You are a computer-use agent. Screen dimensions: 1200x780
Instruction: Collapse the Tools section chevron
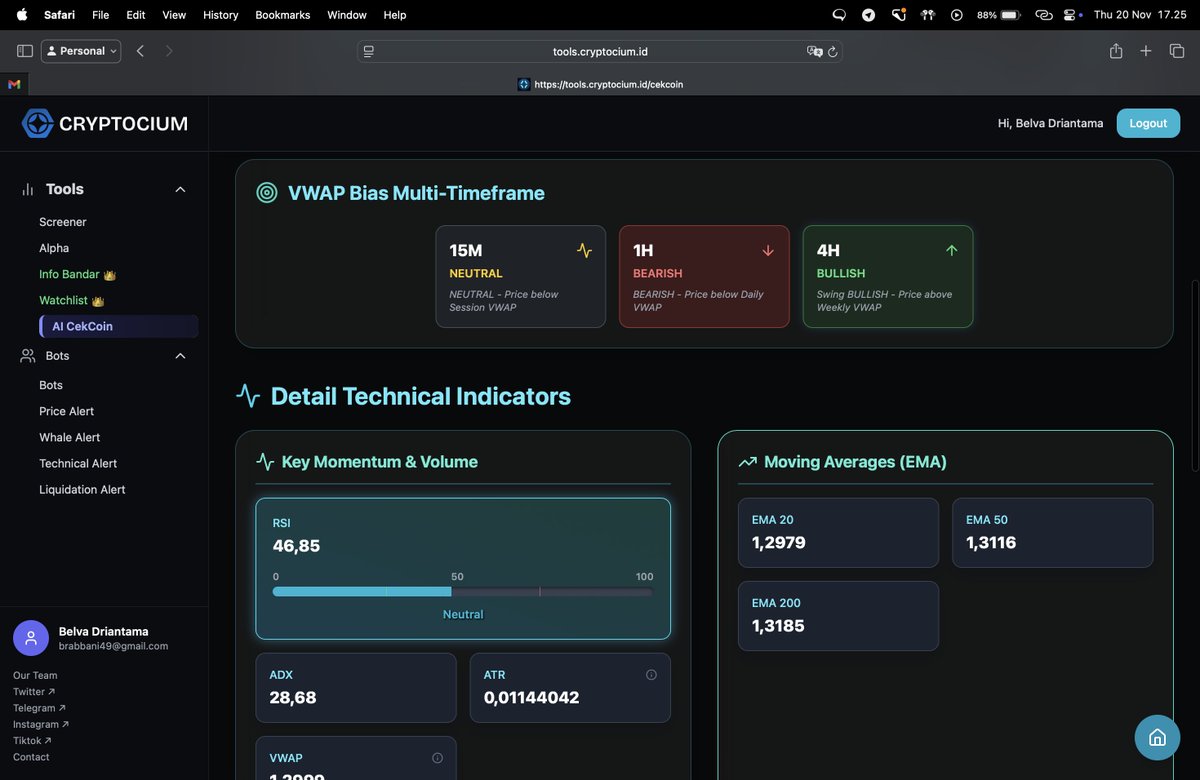(x=181, y=189)
